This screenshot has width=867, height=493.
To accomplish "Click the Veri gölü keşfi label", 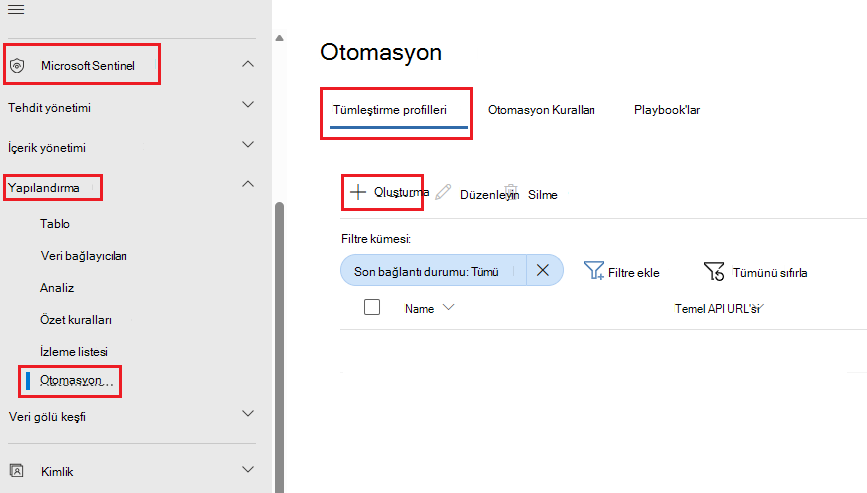I will pos(47,417).
